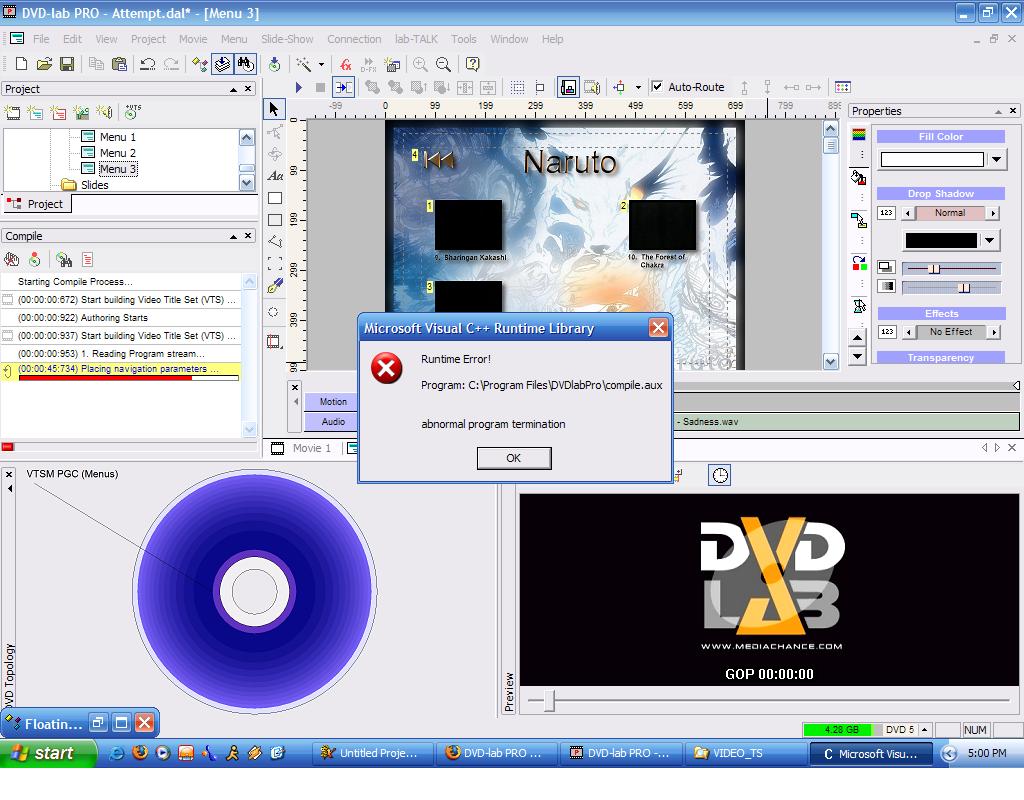This screenshot has height=800, width=1024.
Task: Open the Project menu
Action: click(148, 39)
